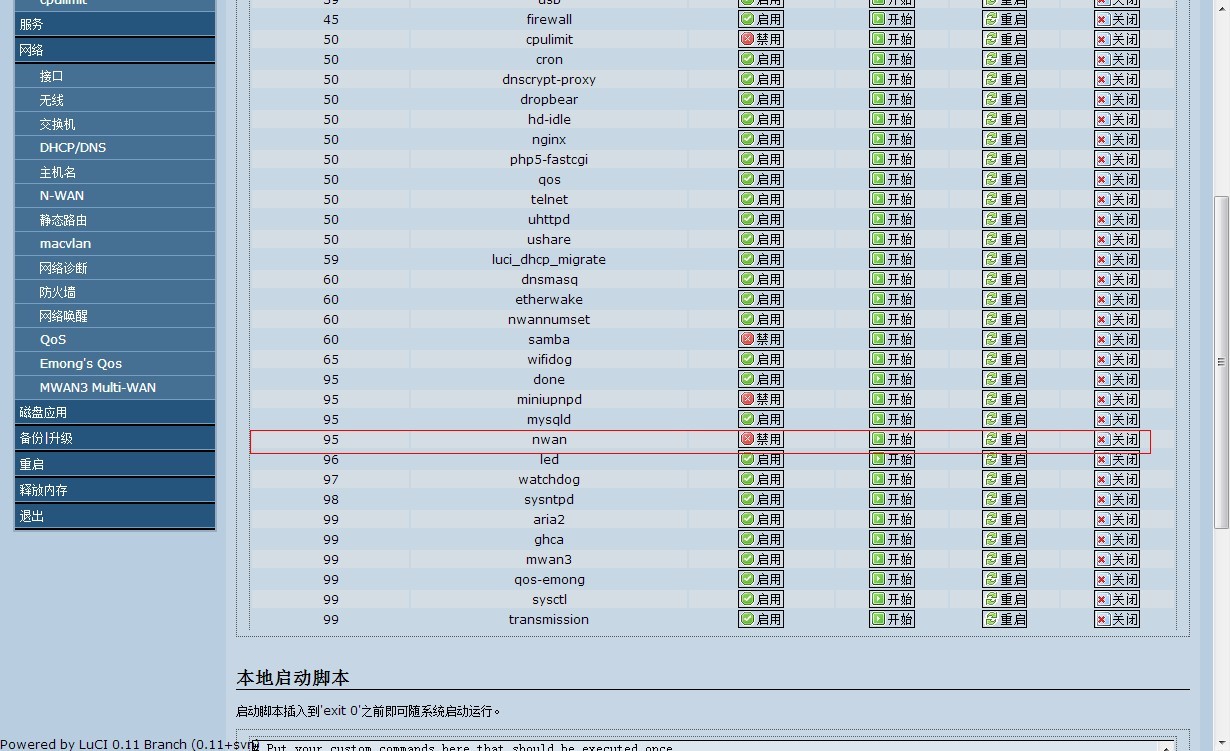Image resolution: width=1230 pixels, height=751 pixels.
Task: Toggle the dnsmasq enabled (启用) button
Action: coord(761,279)
